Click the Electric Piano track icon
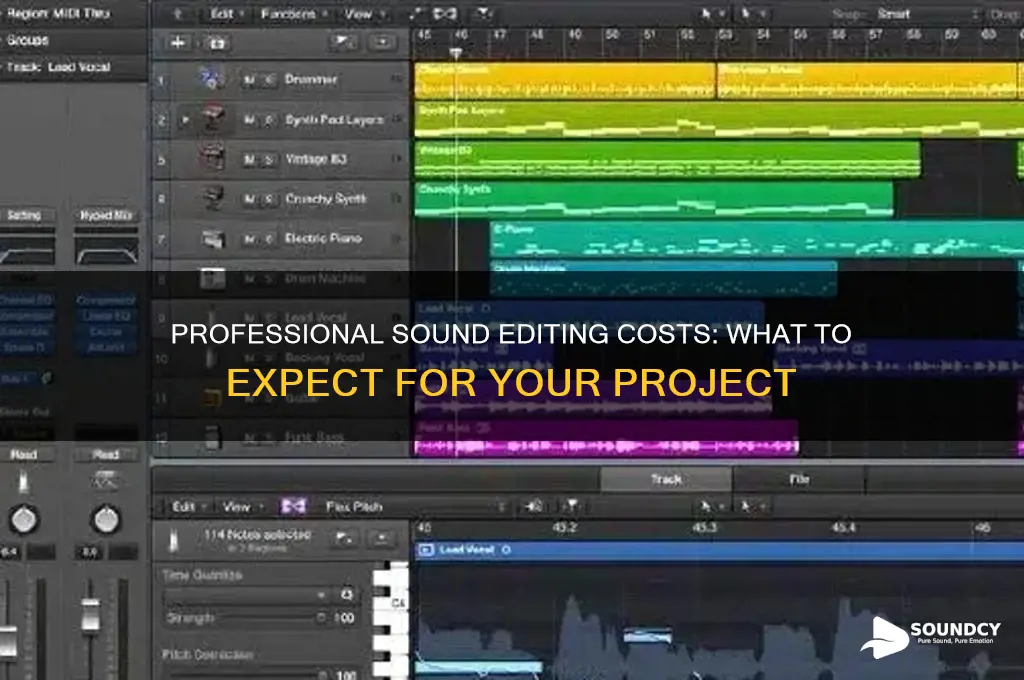The width and height of the screenshot is (1024, 680). tap(212, 238)
